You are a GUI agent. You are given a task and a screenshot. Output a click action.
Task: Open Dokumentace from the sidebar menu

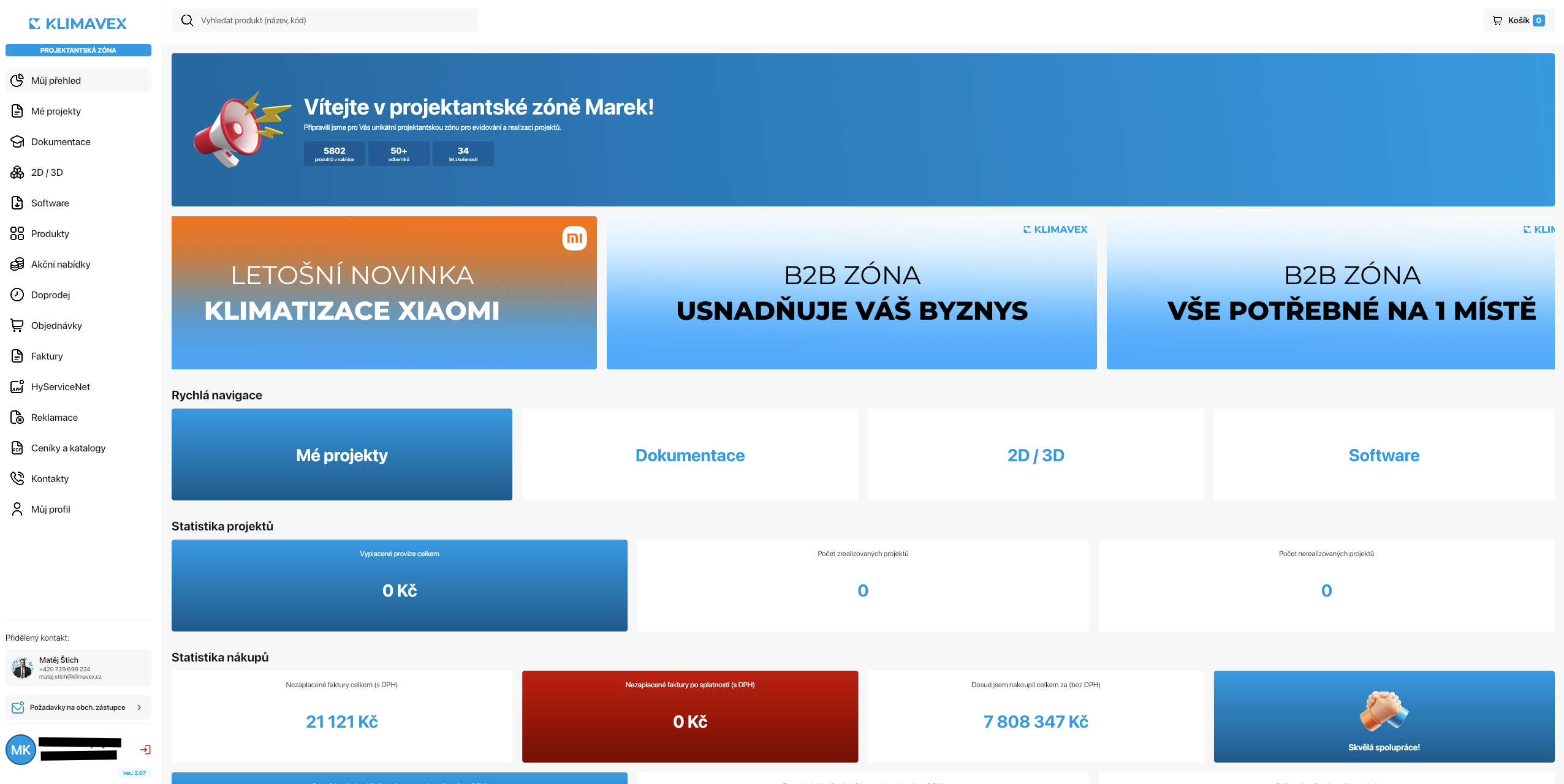click(78, 141)
